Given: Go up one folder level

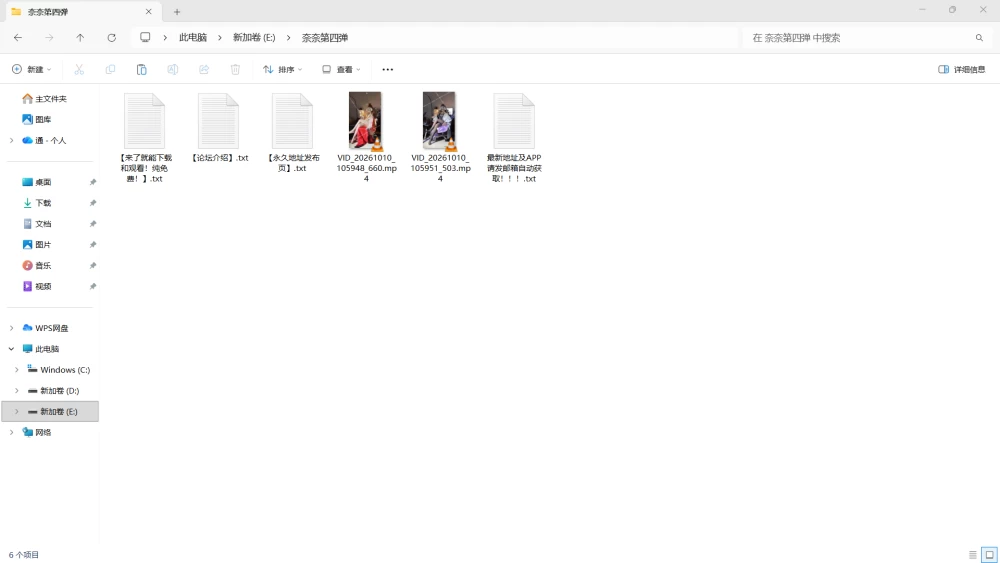Looking at the screenshot, I should 80,38.
